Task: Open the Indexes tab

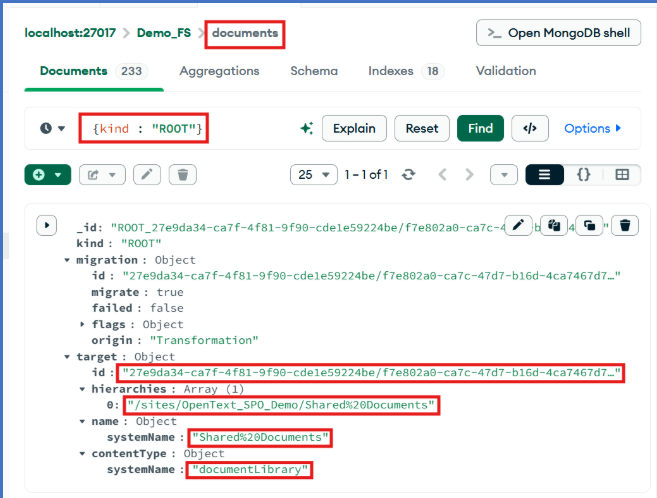Action: (x=406, y=71)
